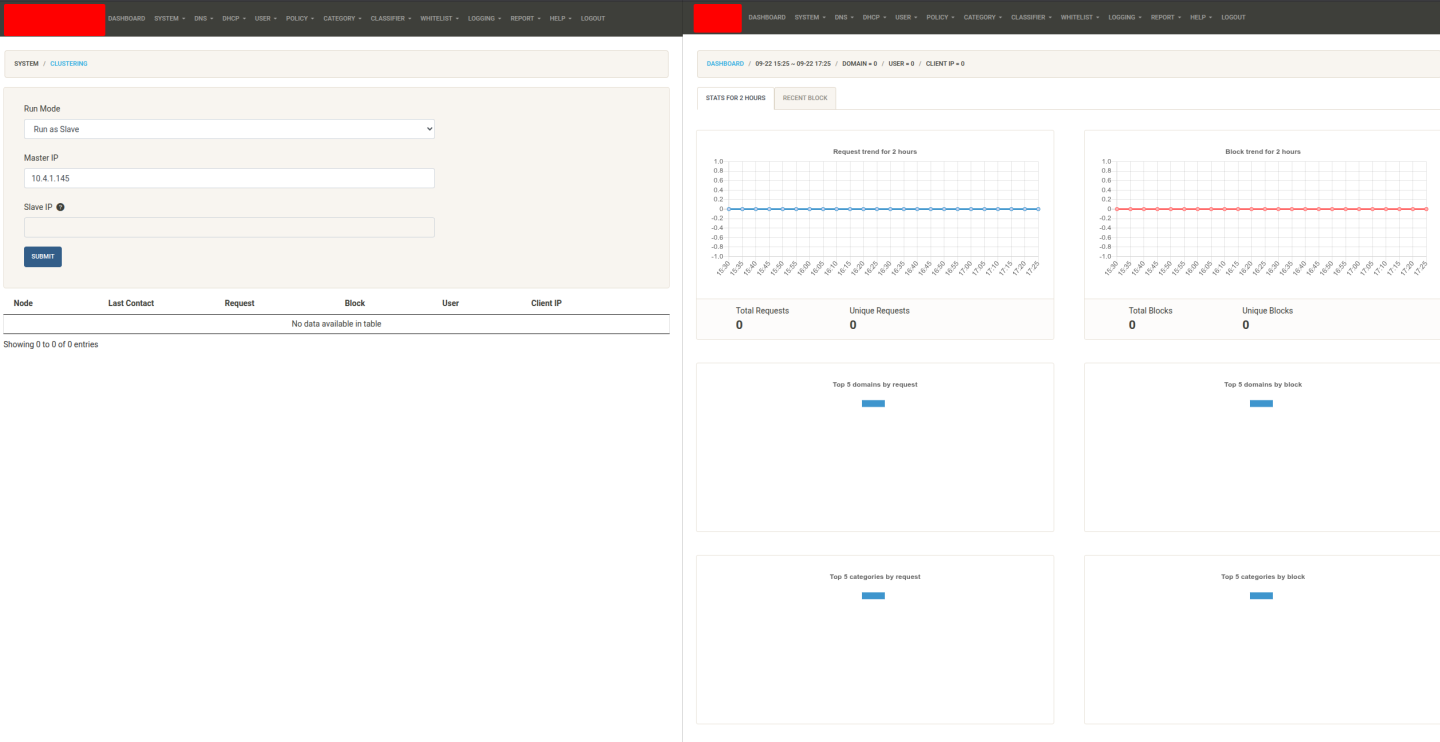Click legend swatch in Top 5 categories by block
Image resolution: width=1440 pixels, height=742 pixels.
point(1261,596)
